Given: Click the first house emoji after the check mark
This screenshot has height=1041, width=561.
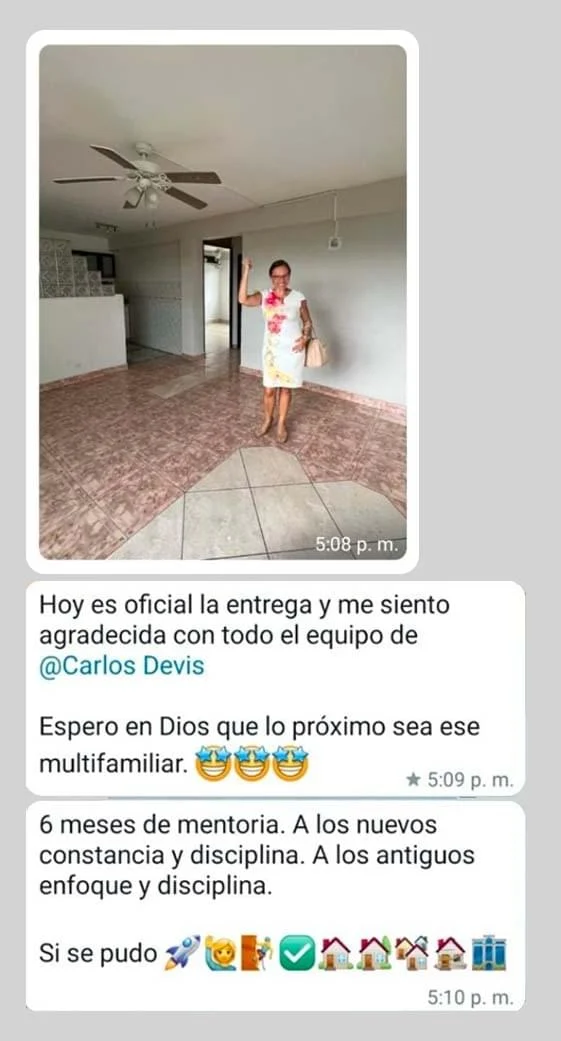Looking at the screenshot, I should (335, 953).
